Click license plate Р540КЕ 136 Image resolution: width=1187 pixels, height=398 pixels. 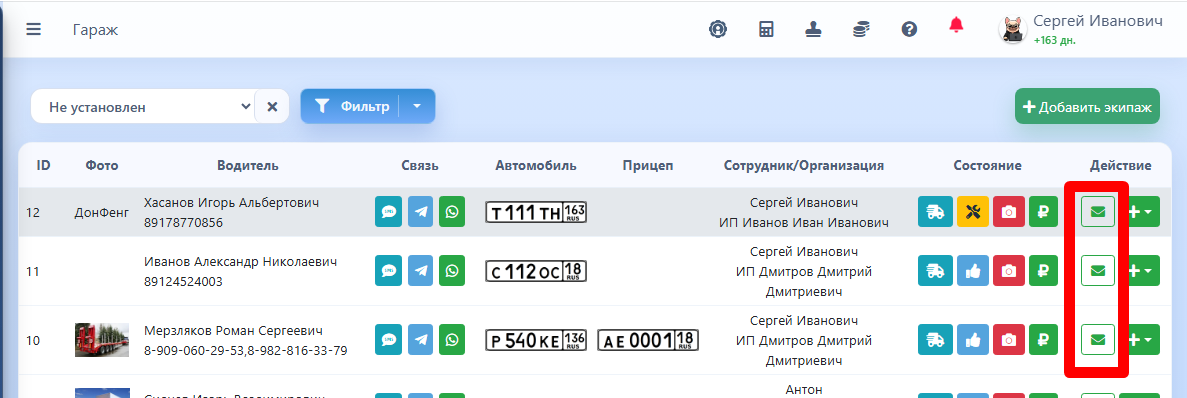pos(536,340)
